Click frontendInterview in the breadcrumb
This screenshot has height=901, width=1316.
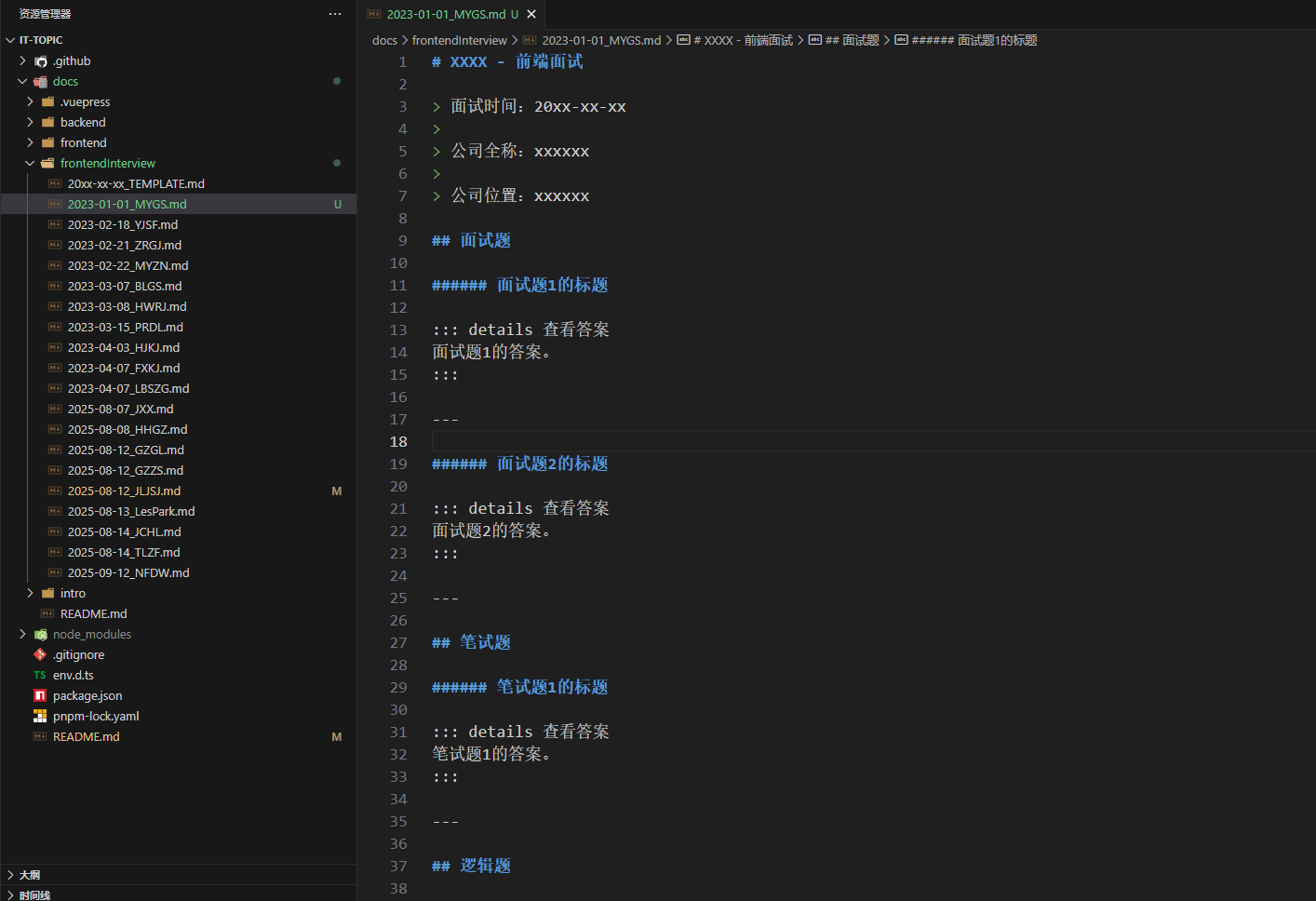(459, 40)
